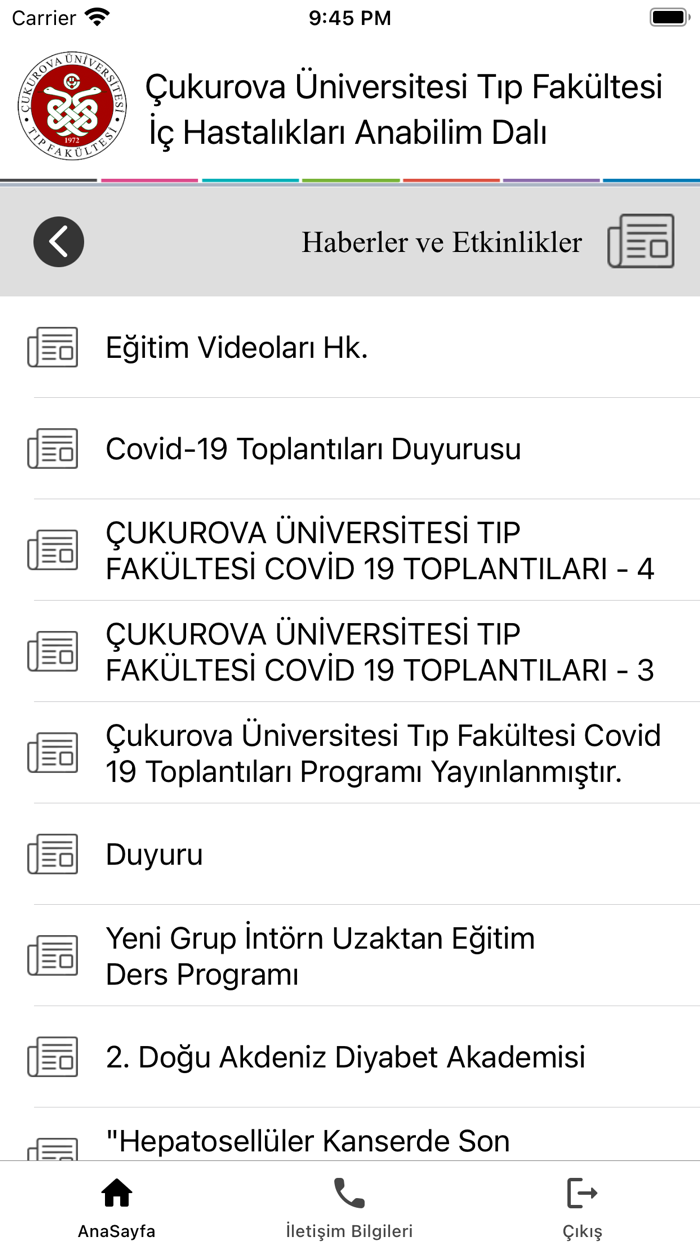Screen dimensions: 700x1244
Task: Switch to the İletişim Bilgileri tab
Action: tap(349, 1205)
